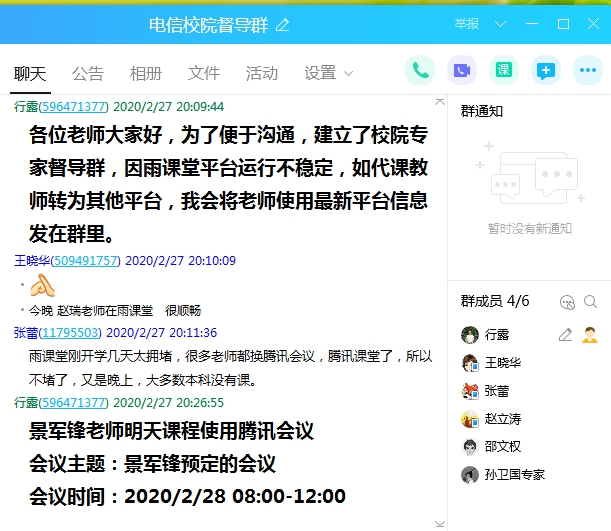Click 赵立涛's avatar in member list

(x=470, y=419)
